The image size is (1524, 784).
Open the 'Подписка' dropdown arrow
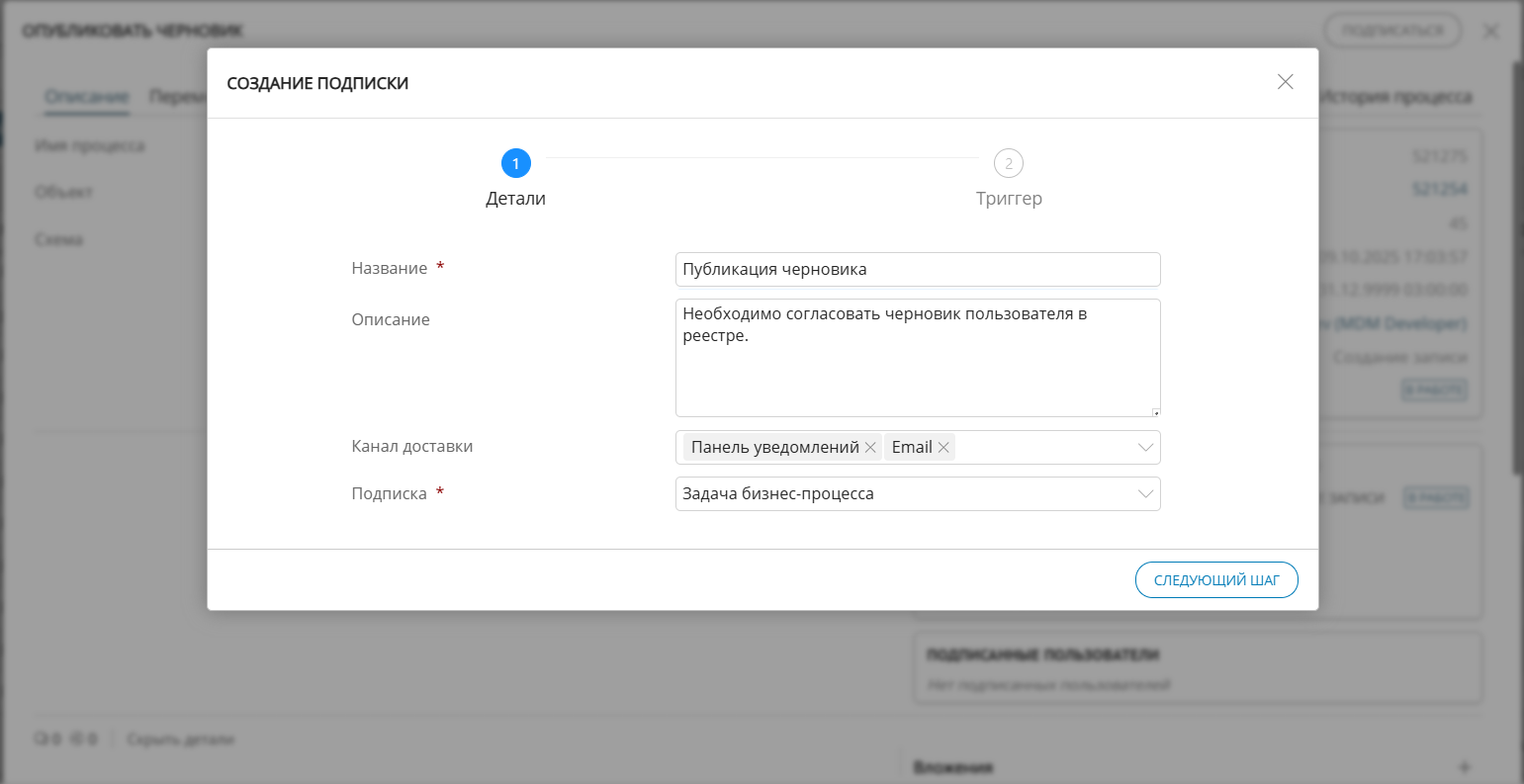pyautogui.click(x=1145, y=494)
